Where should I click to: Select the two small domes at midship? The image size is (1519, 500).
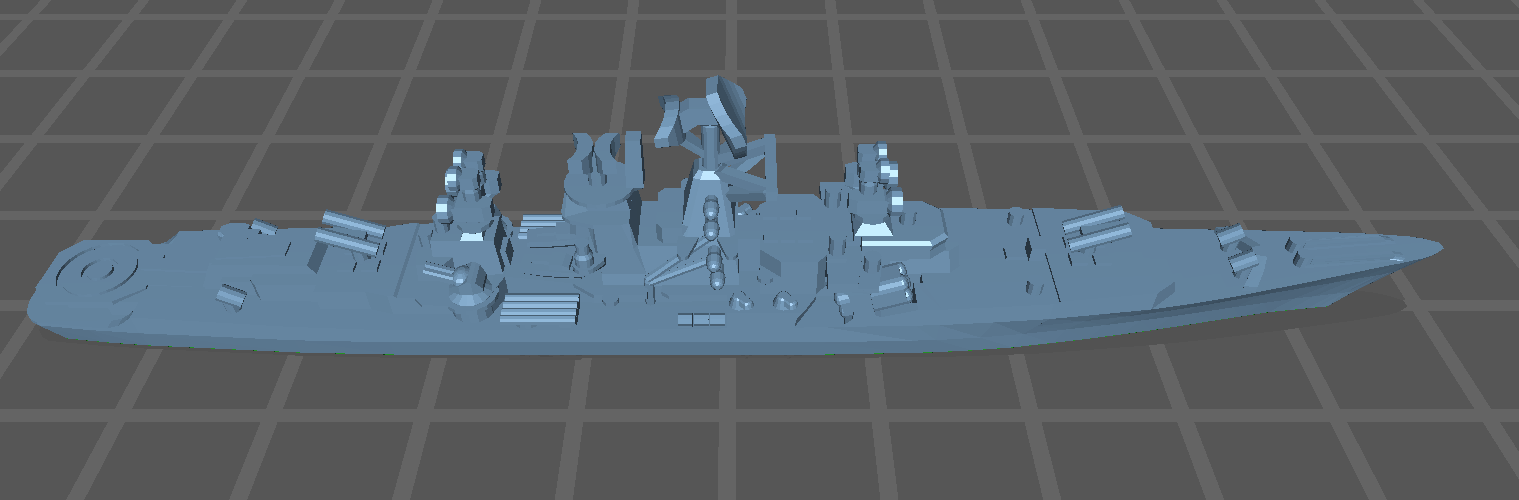click(762, 300)
